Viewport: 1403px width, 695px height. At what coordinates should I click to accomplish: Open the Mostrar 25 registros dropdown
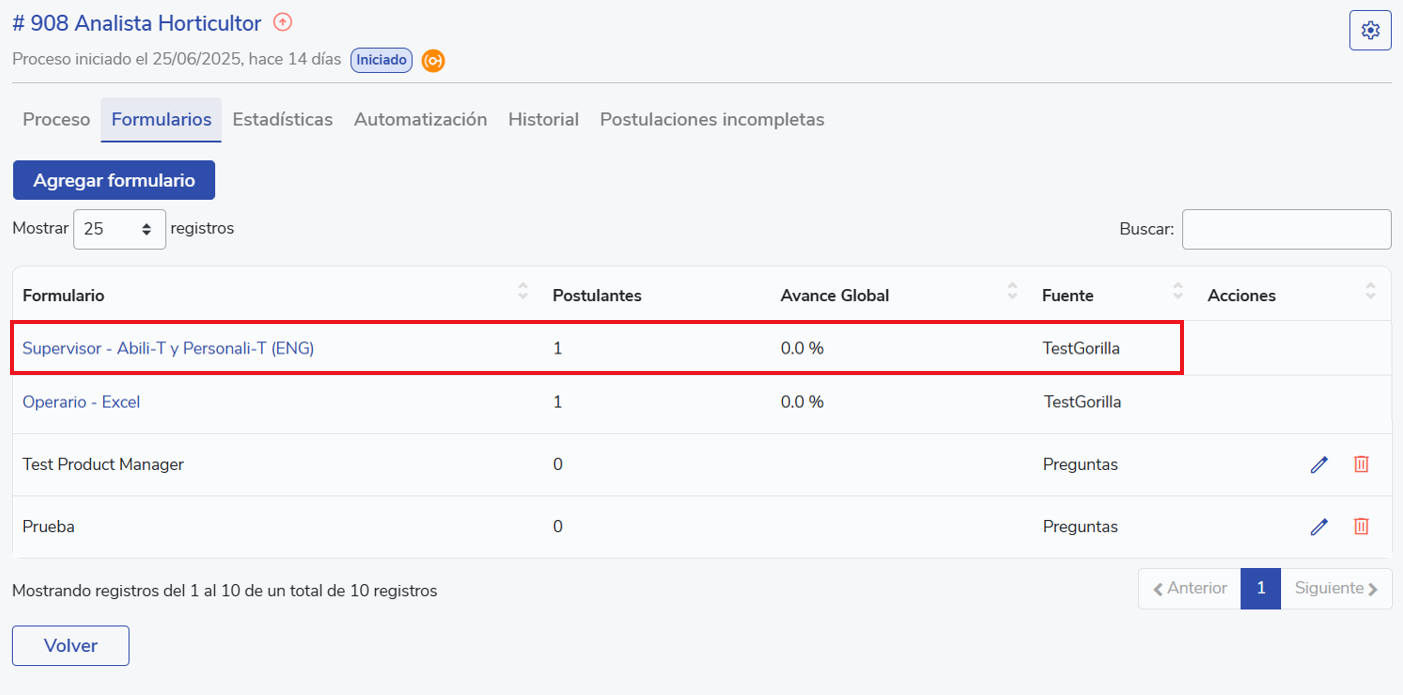pos(120,229)
